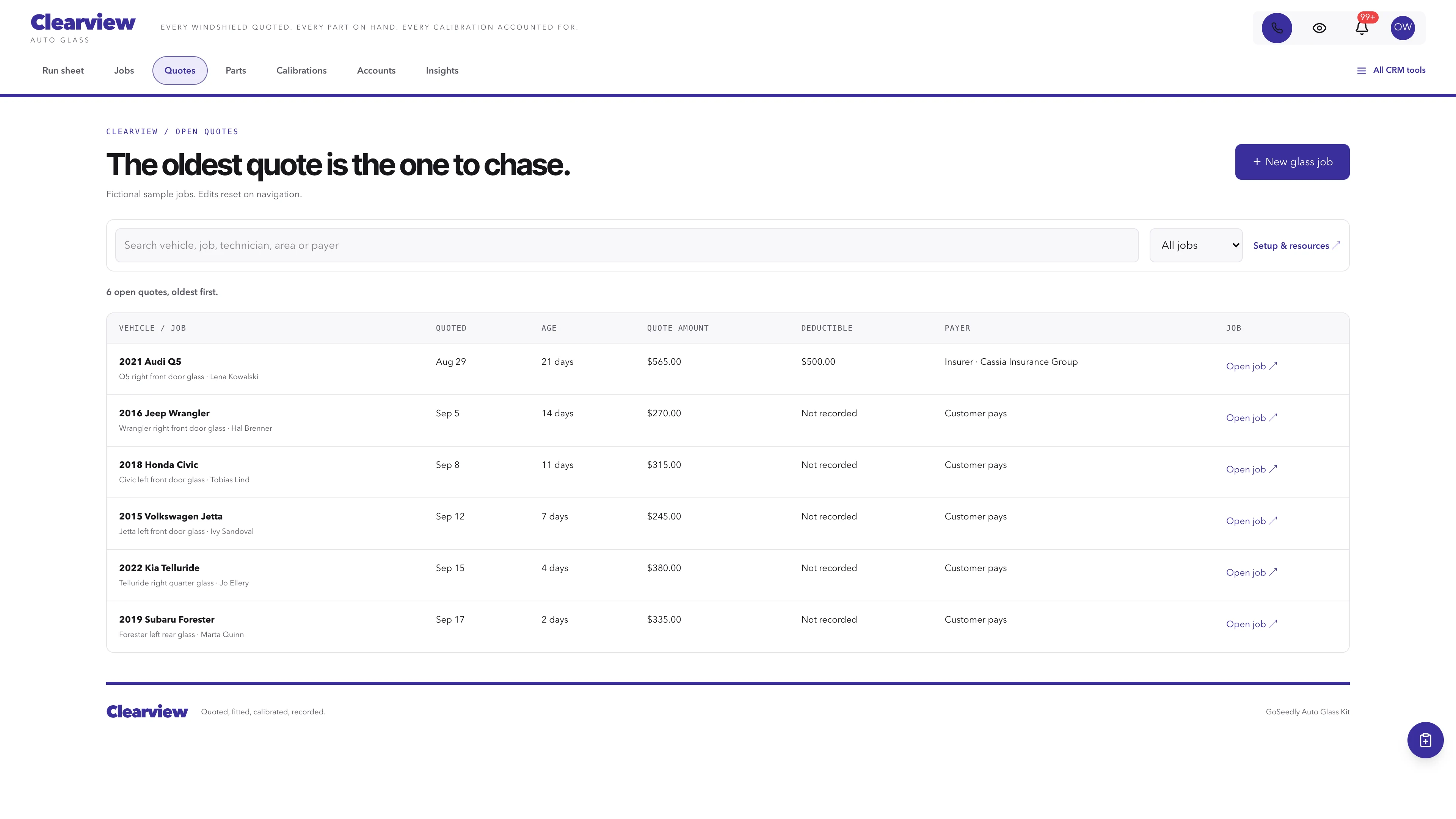Open the Insights tab
The height and width of the screenshot is (819, 1456).
click(442, 71)
